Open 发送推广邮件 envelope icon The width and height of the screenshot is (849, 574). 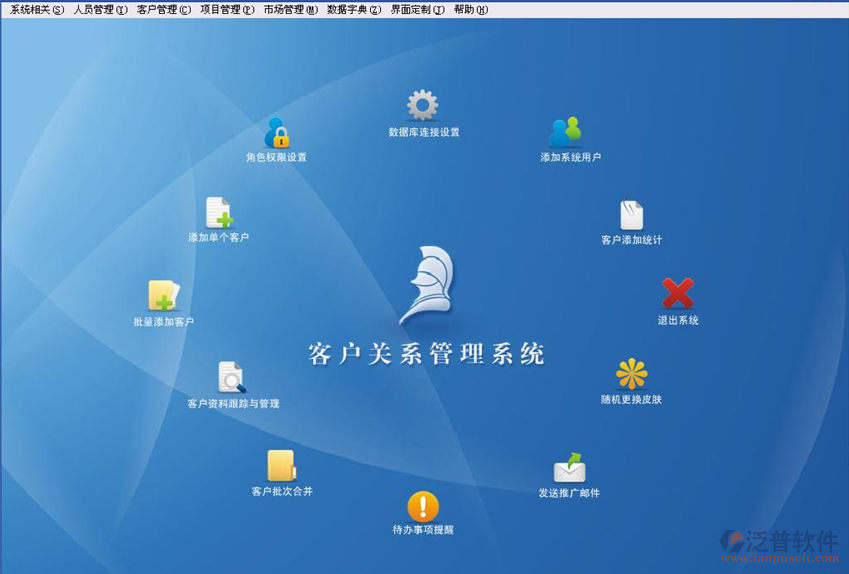[x=569, y=468]
